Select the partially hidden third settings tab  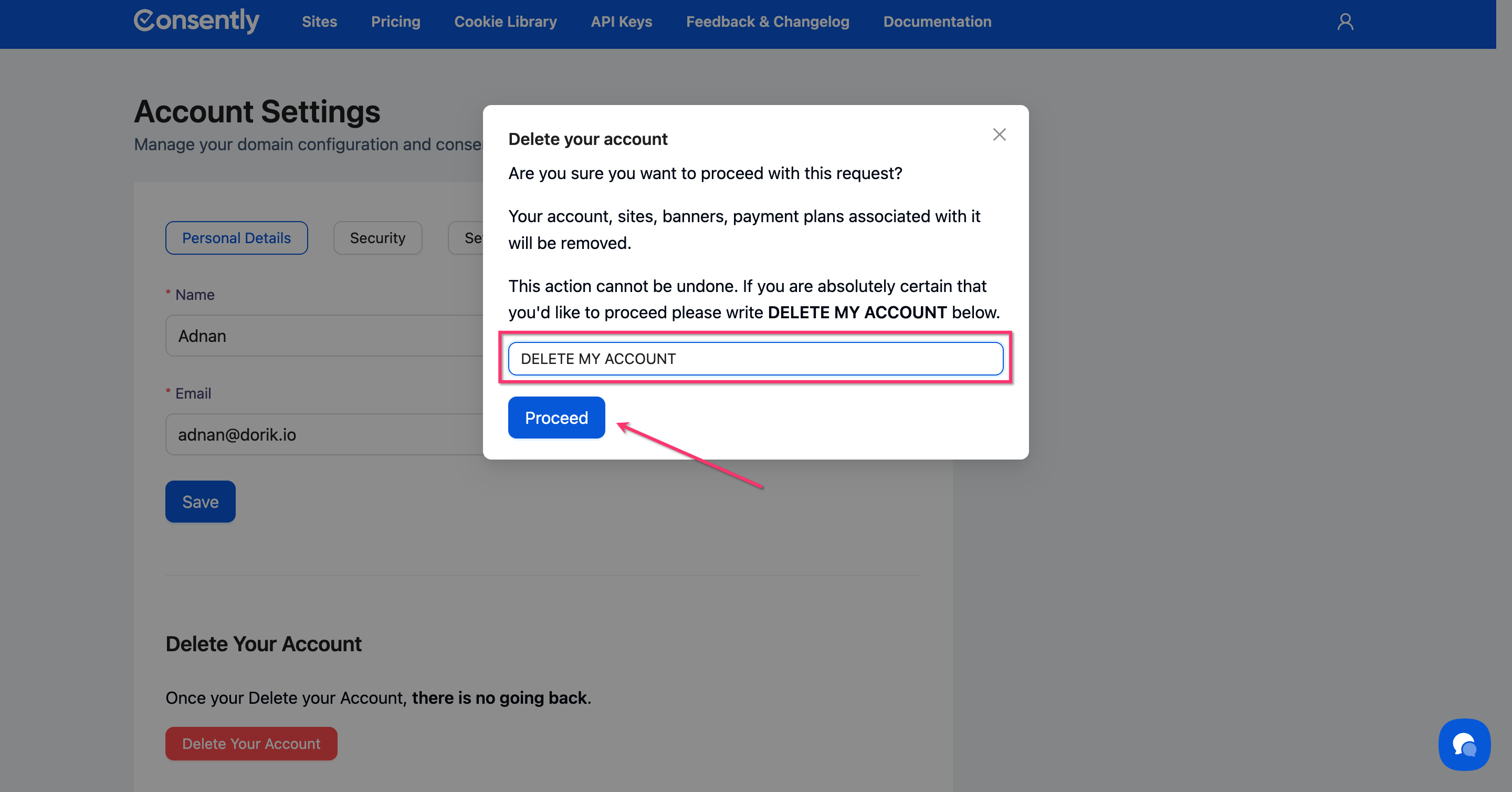pos(467,238)
